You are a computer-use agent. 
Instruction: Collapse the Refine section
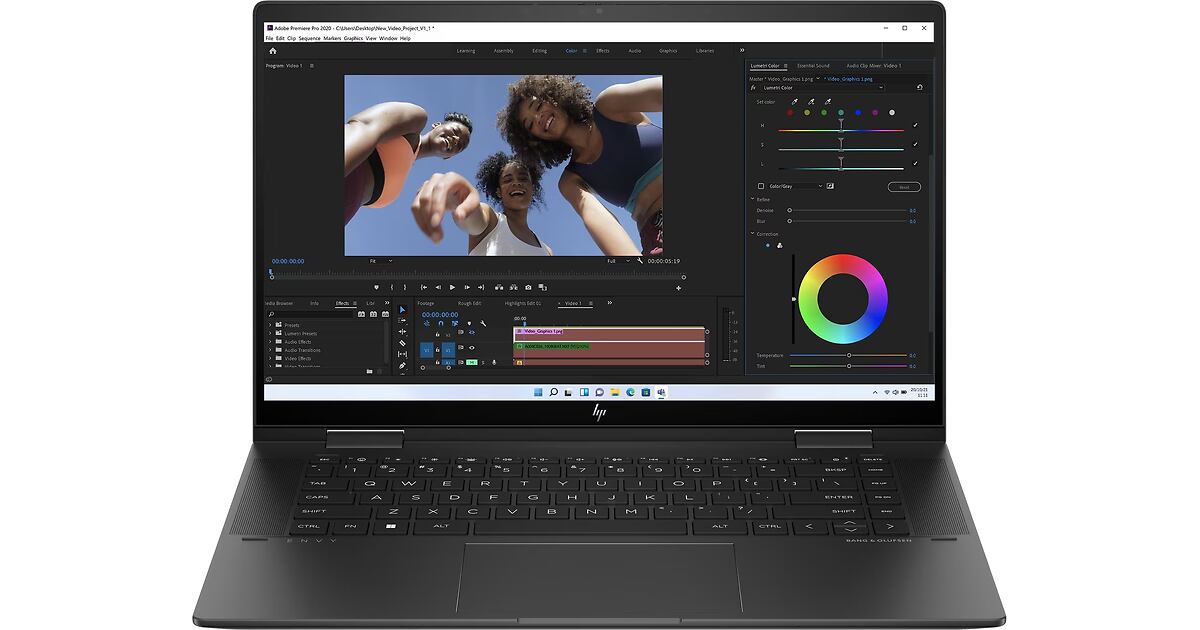click(753, 199)
